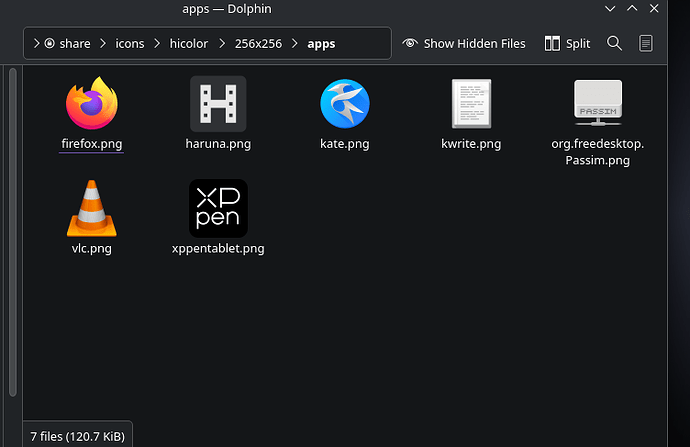The height and width of the screenshot is (447, 690).
Task: Click the xppentablet.png file name label
Action: 218,249
